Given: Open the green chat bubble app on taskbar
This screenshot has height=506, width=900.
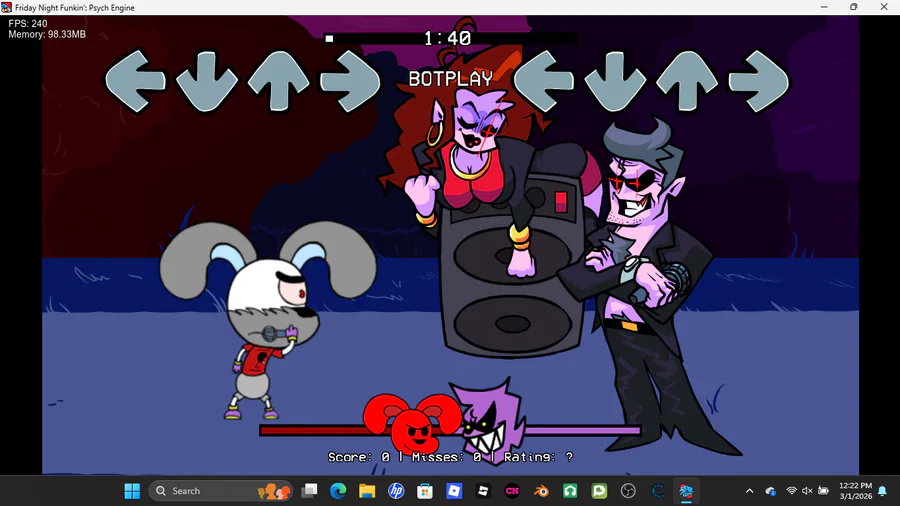Looking at the screenshot, I should coord(599,491).
